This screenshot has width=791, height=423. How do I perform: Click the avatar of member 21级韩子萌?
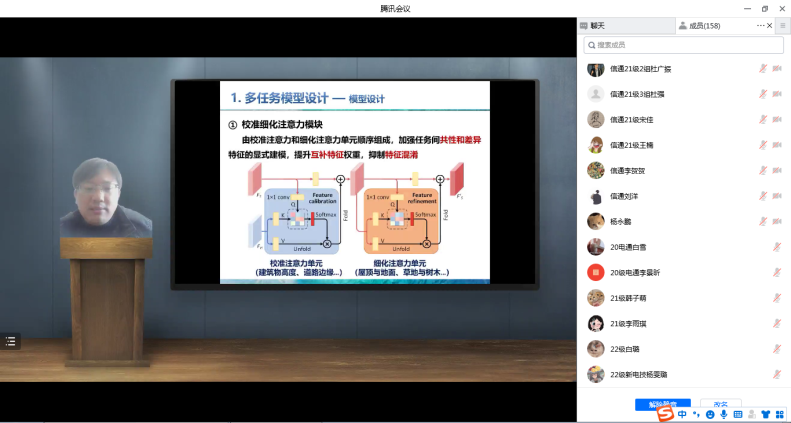coord(595,297)
